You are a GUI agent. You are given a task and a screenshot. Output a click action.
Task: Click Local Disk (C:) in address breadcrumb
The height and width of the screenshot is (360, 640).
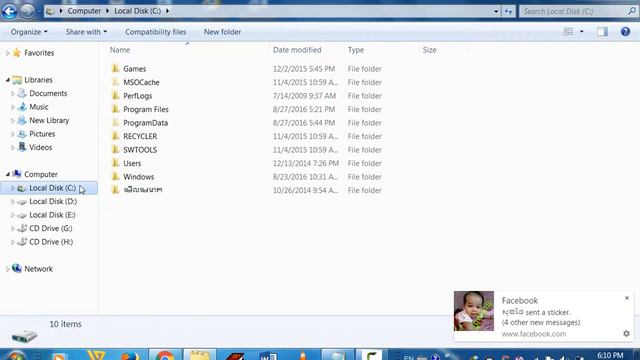138,11
